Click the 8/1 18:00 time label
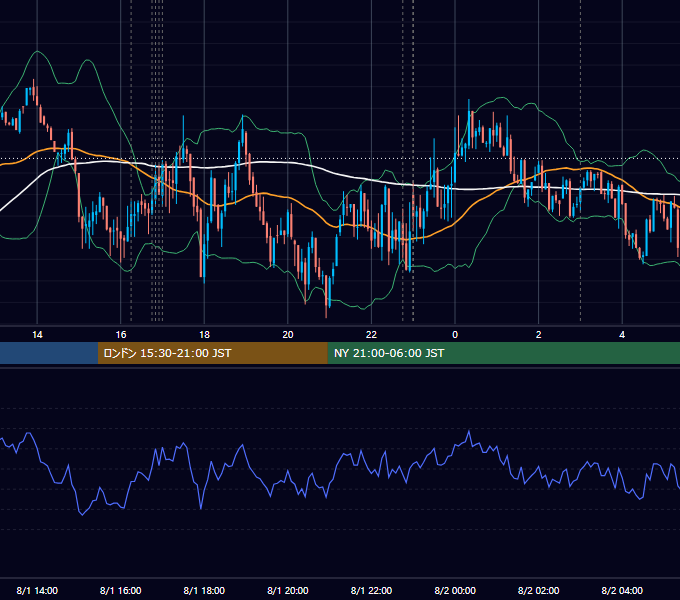This screenshot has width=680, height=600. (204, 590)
